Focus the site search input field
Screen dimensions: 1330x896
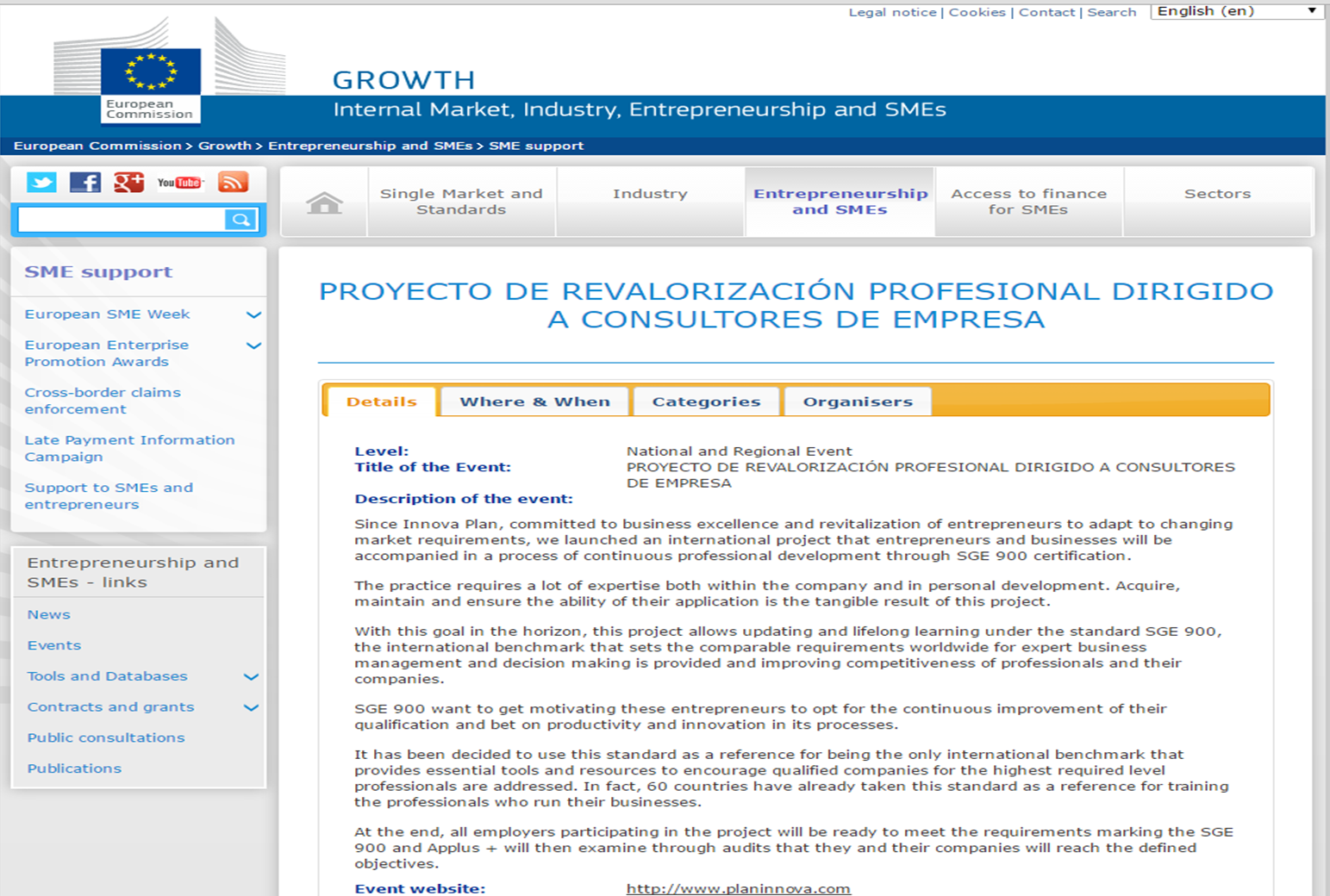pyautogui.click(x=122, y=220)
